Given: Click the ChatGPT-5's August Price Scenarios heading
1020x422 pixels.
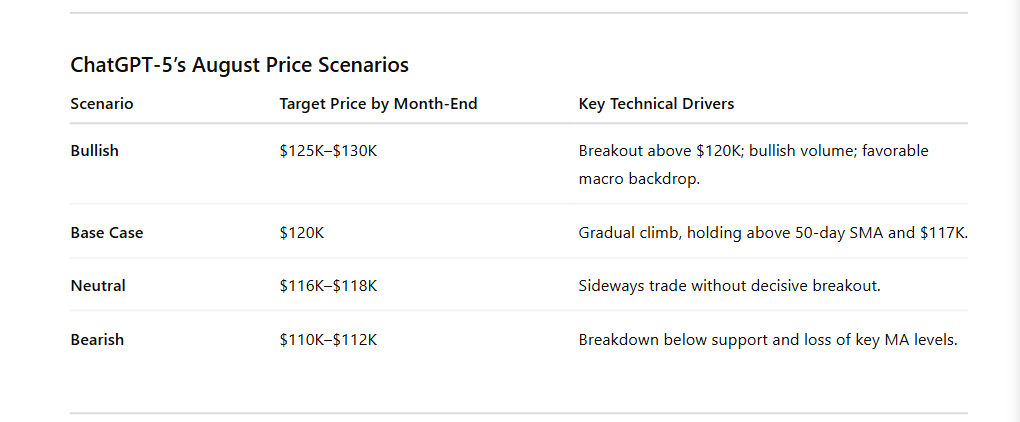Looking at the screenshot, I should 239,65.
